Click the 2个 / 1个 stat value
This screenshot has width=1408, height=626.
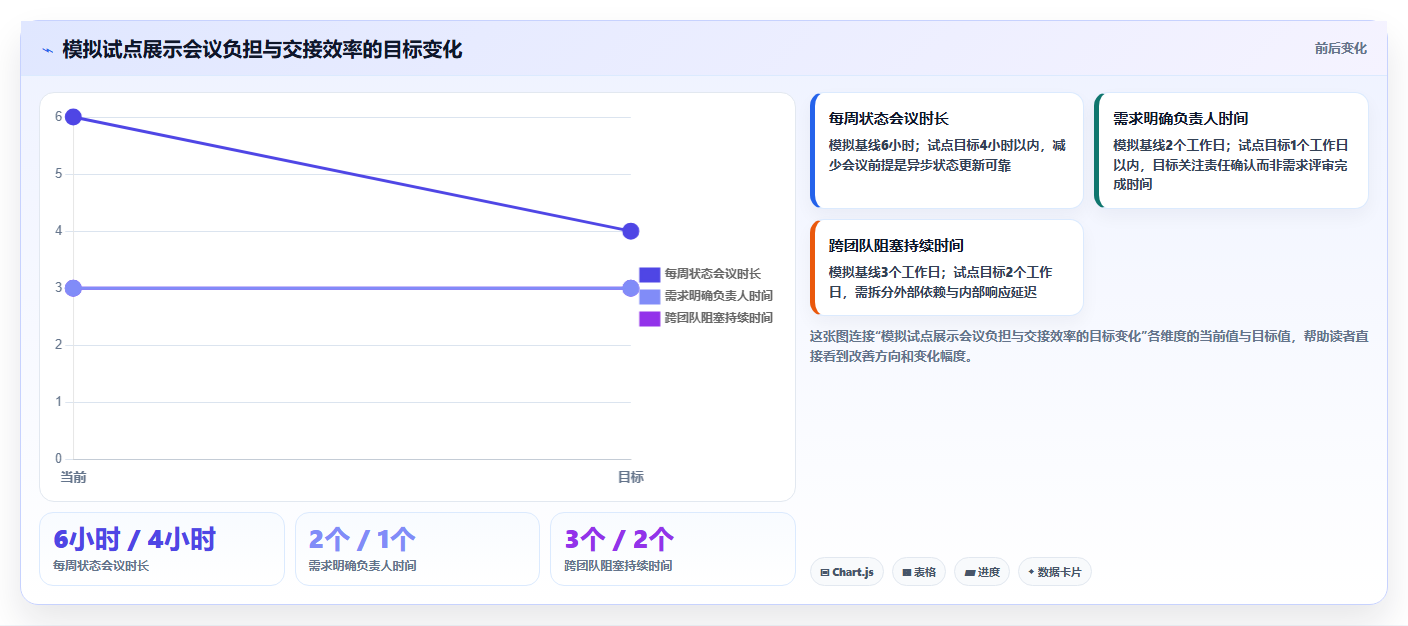click(363, 539)
